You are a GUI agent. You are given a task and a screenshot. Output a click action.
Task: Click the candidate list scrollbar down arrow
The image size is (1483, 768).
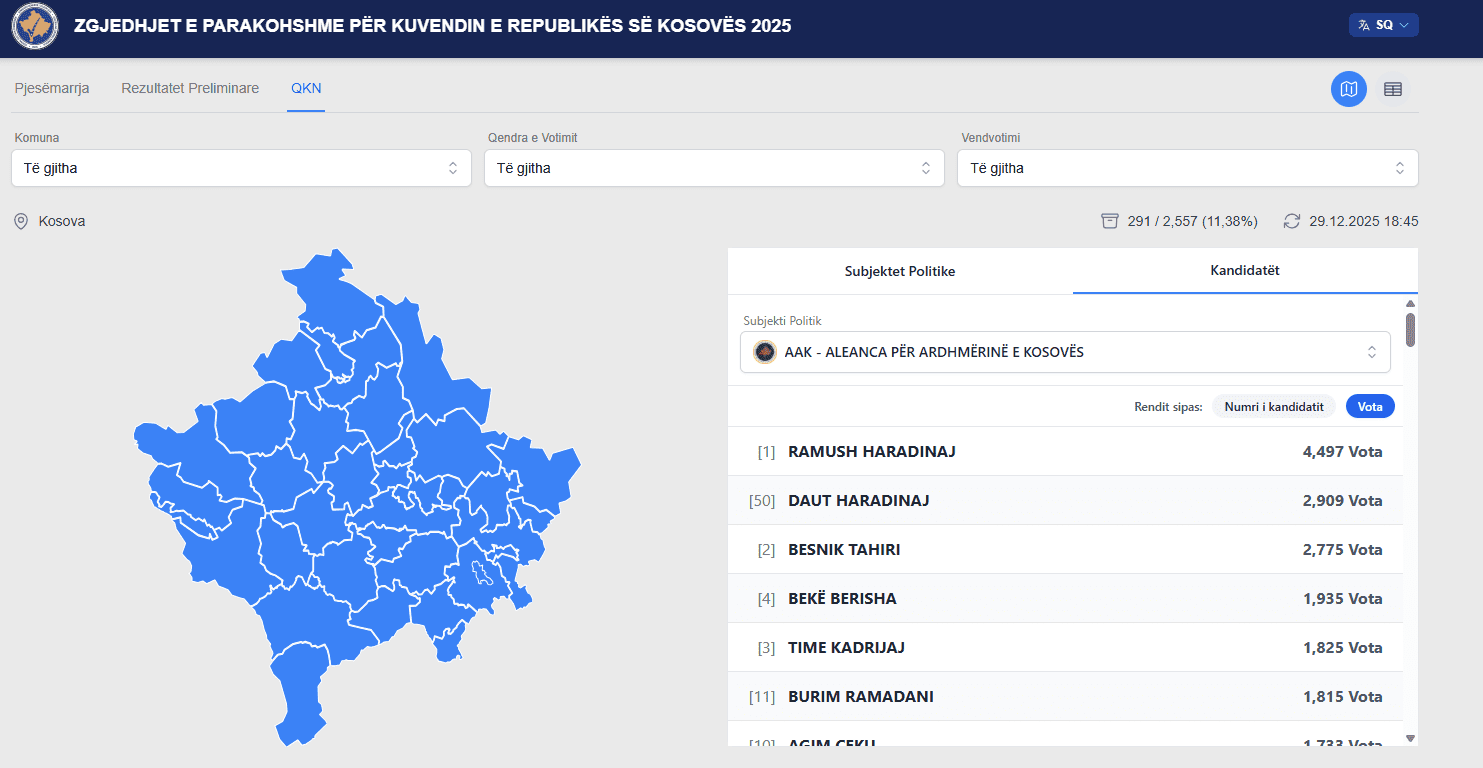pos(1410,738)
